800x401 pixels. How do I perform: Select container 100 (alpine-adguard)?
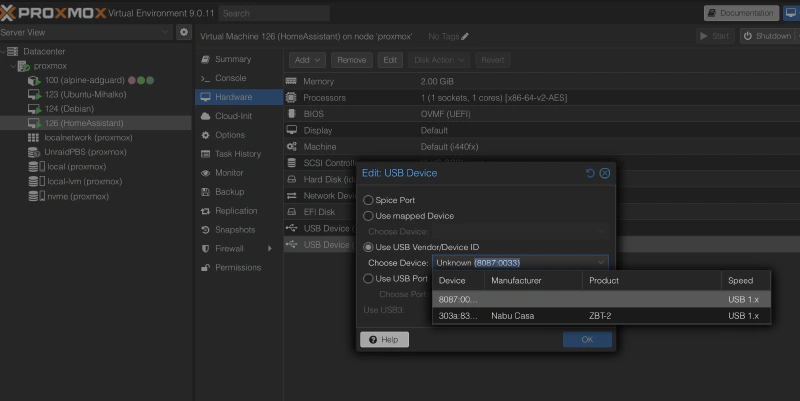pos(84,80)
